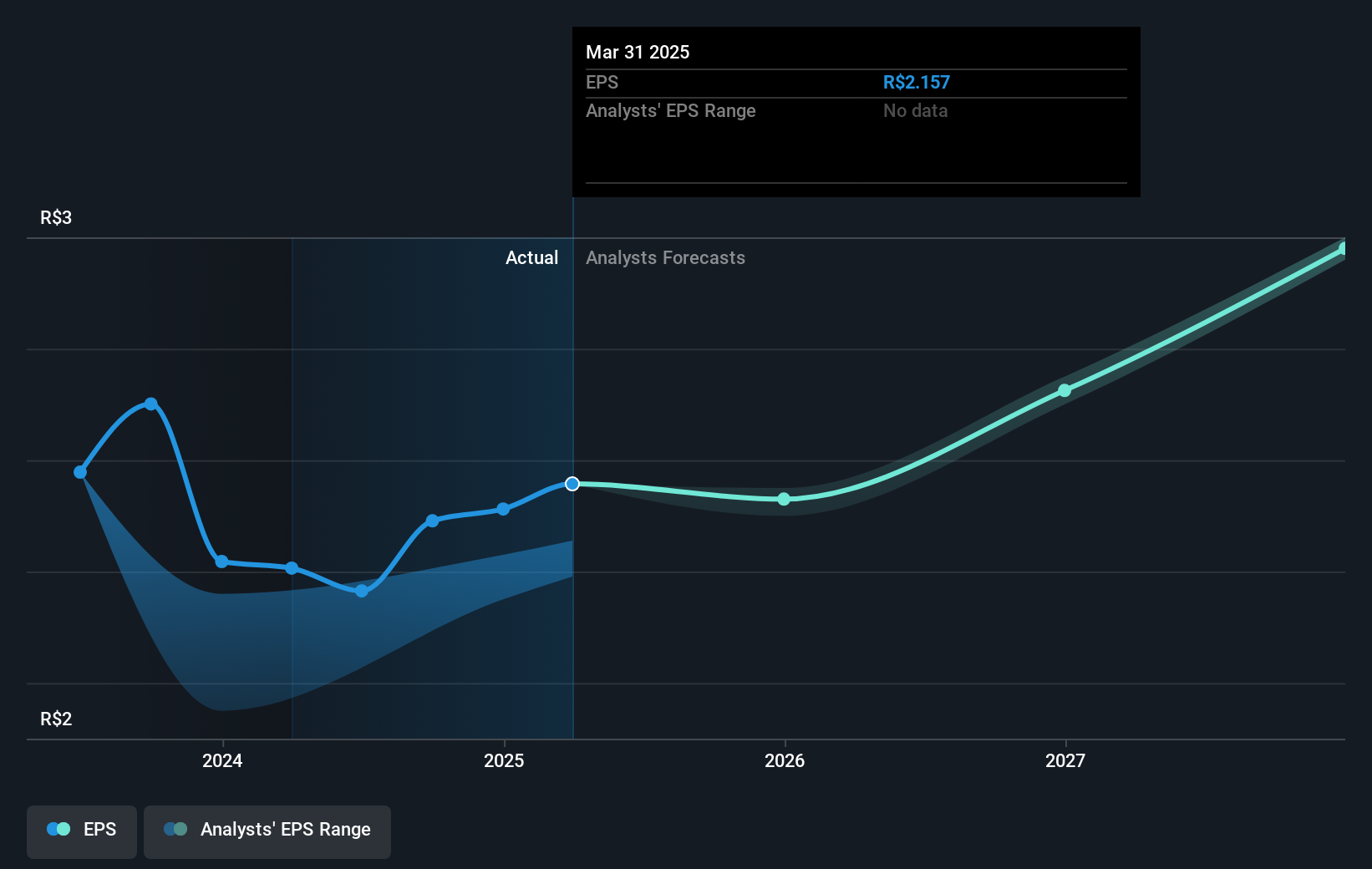
Task: Click the EPS legend blue-teal color dots
Action: [x=58, y=829]
